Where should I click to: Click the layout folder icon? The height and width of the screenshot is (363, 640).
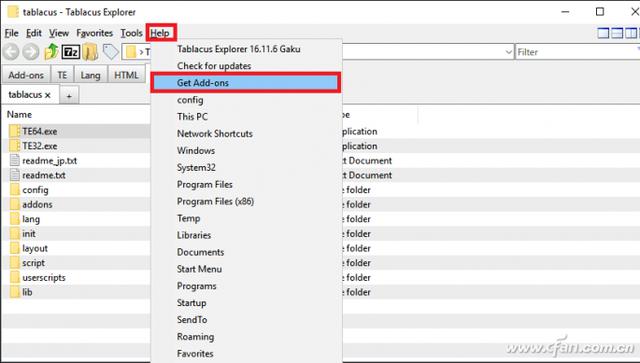coord(14,248)
